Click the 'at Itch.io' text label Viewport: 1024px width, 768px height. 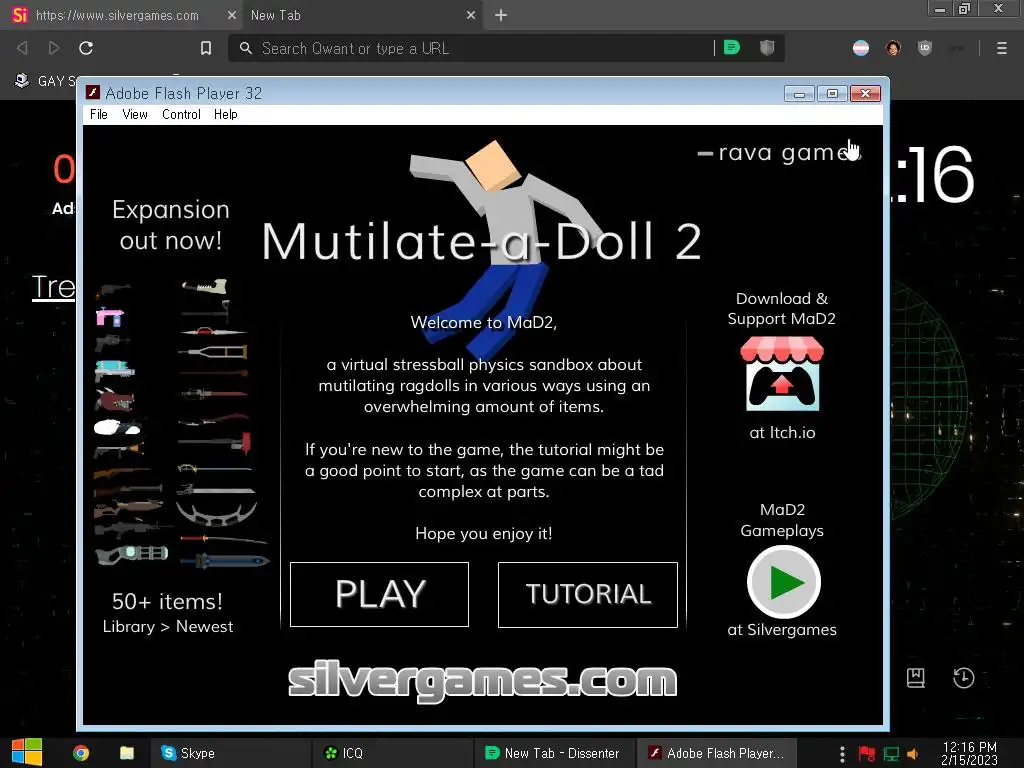(782, 432)
